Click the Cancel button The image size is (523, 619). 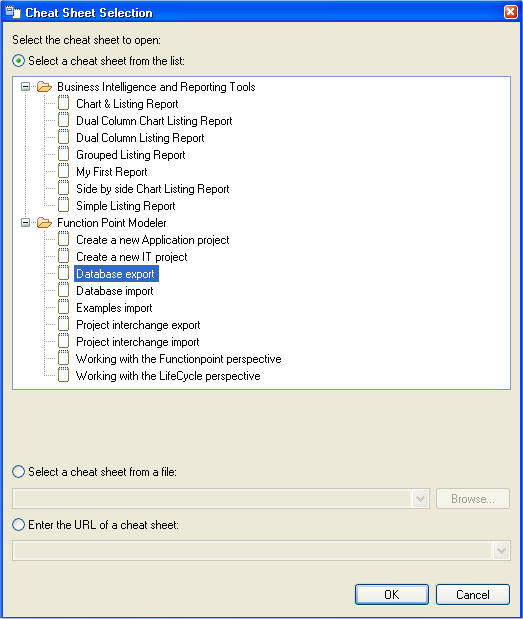472,595
